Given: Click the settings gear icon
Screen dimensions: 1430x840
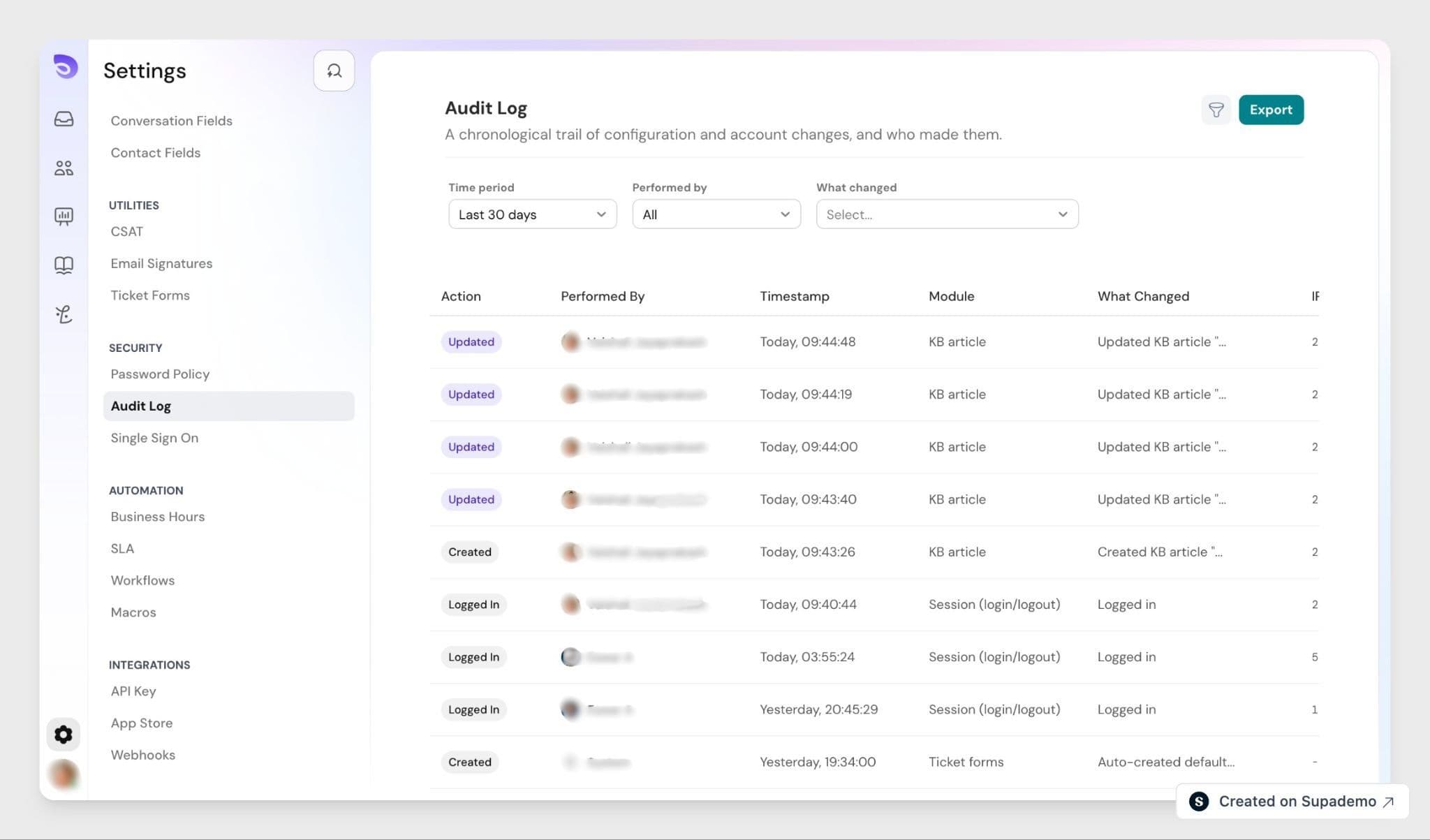Looking at the screenshot, I should point(64,734).
